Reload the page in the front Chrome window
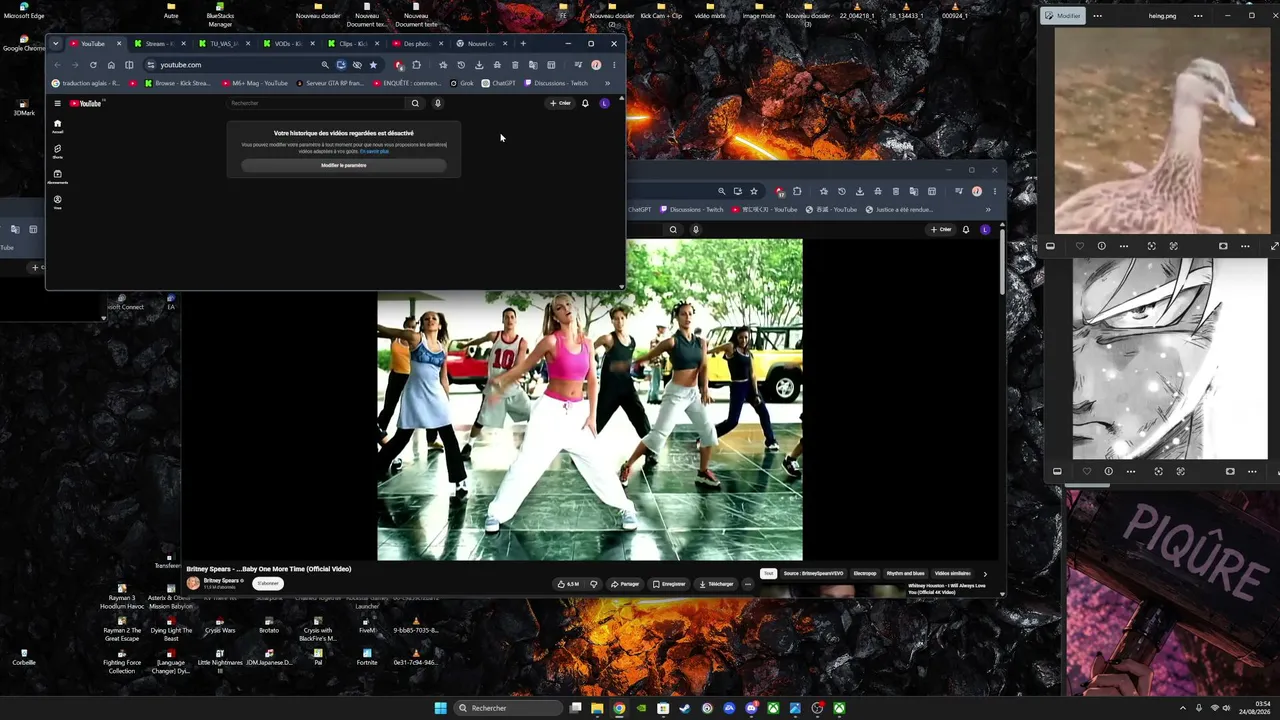Screen dimensions: 1280x720 pos(93,65)
